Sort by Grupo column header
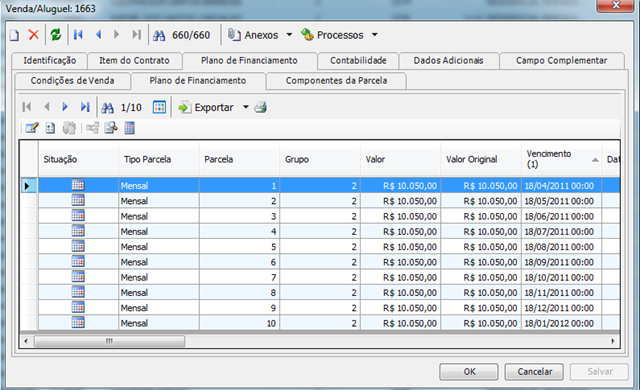 pyautogui.click(x=320, y=160)
